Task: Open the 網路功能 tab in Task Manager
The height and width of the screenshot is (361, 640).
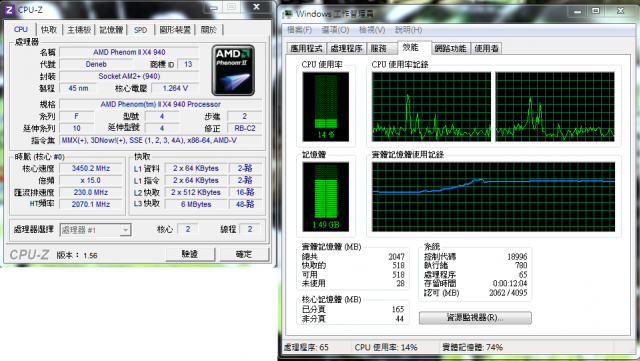Action: [x=450, y=48]
